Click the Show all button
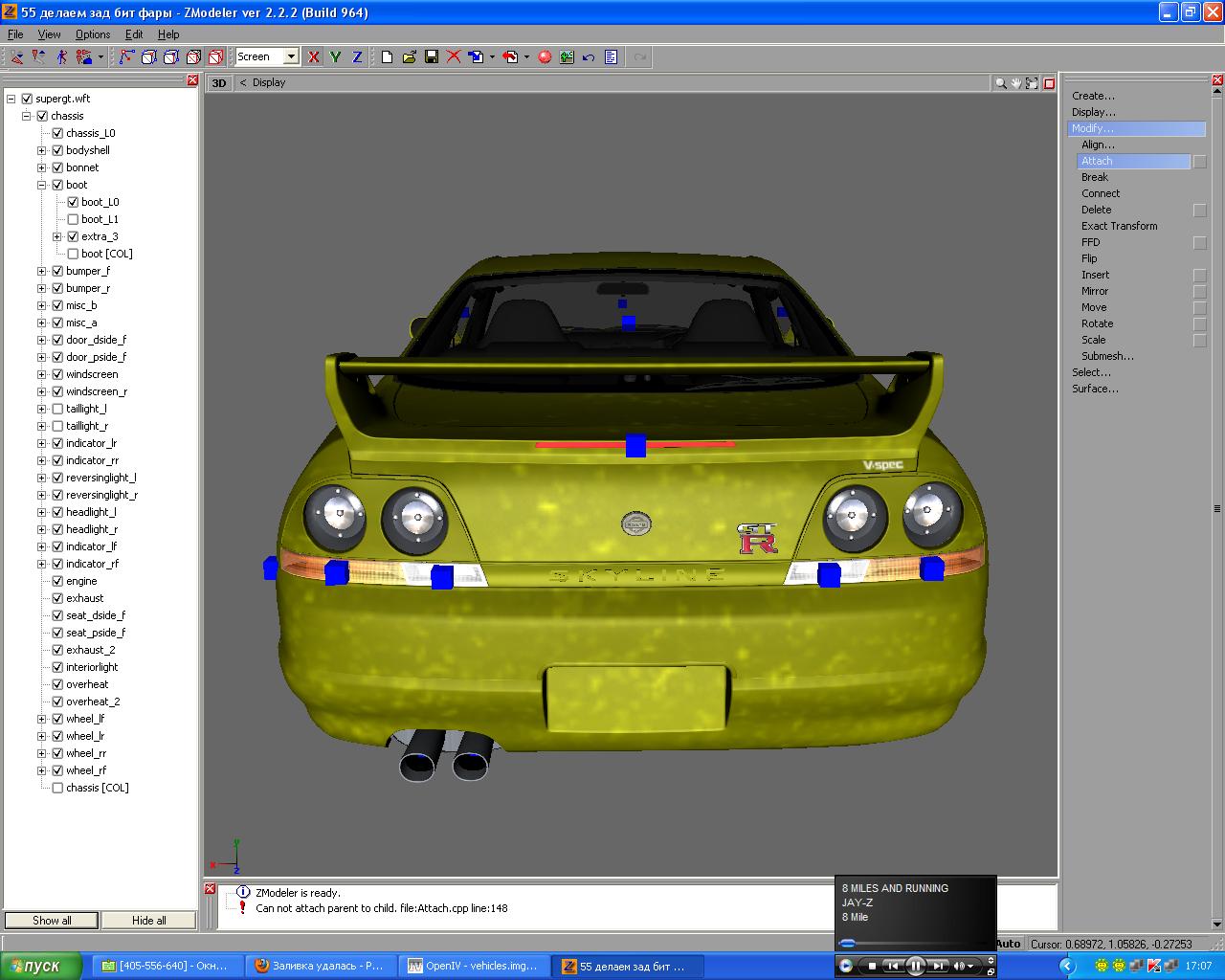 point(52,920)
